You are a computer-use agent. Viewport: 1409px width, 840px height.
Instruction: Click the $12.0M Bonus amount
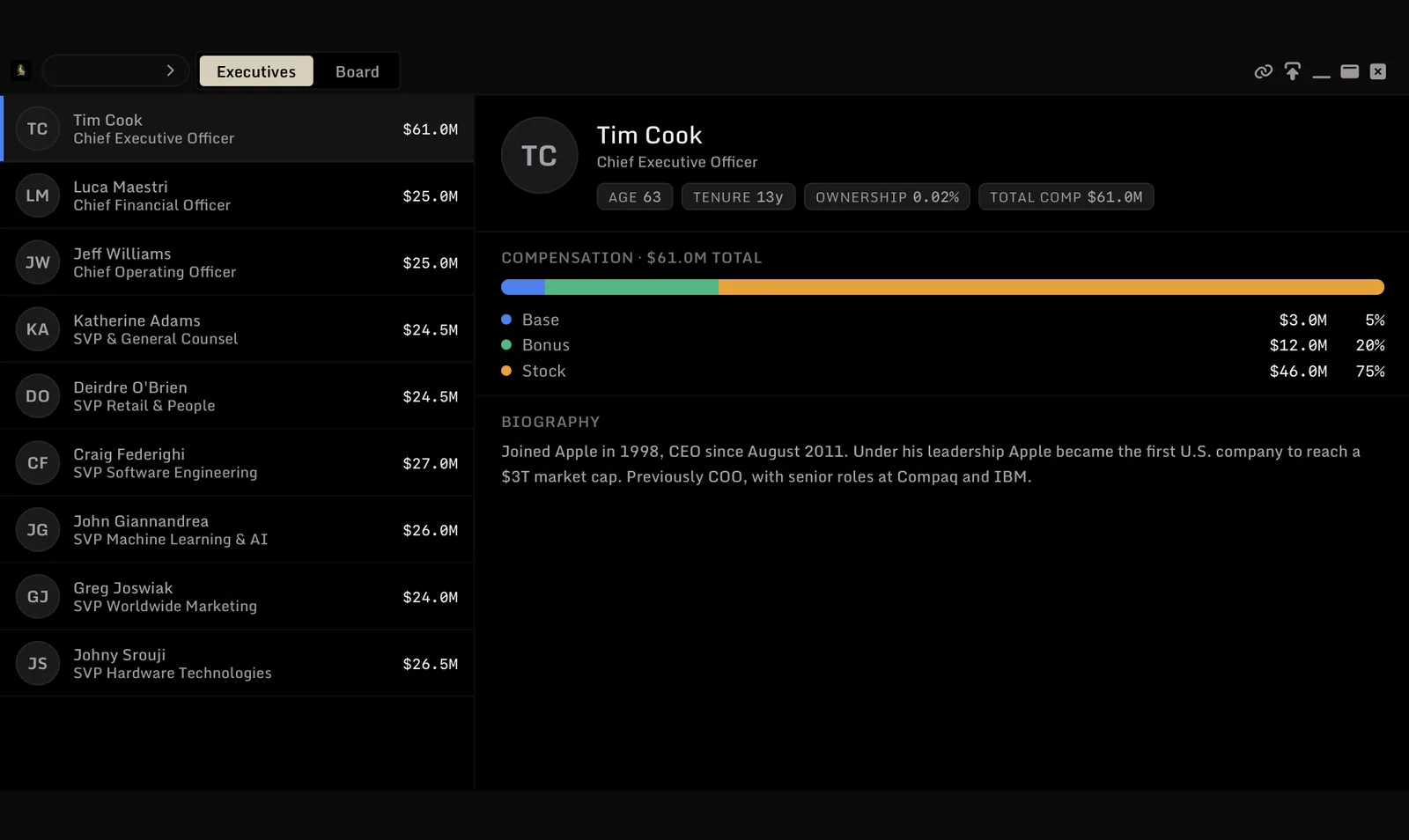click(1298, 345)
